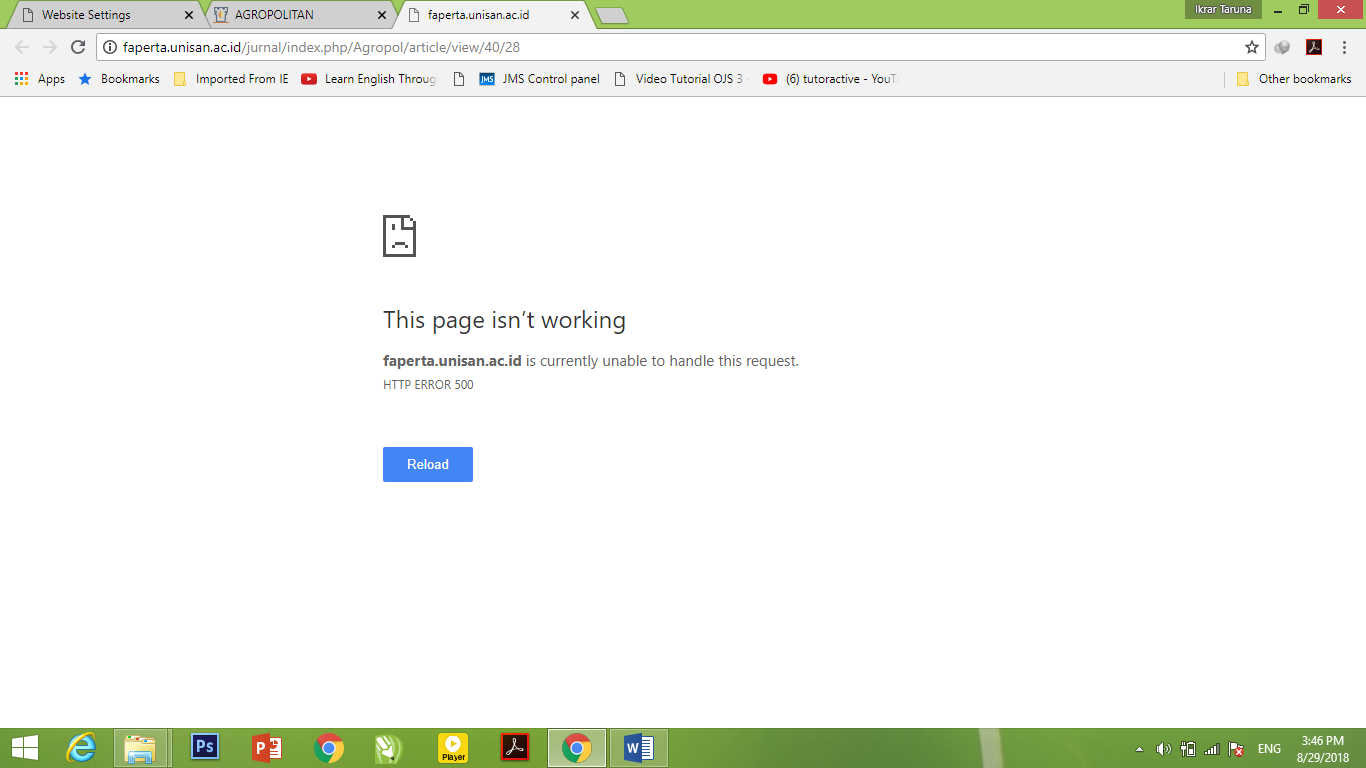Open the Video Tutorial OJS 3 bookmark
The image size is (1366, 768).
point(679,79)
